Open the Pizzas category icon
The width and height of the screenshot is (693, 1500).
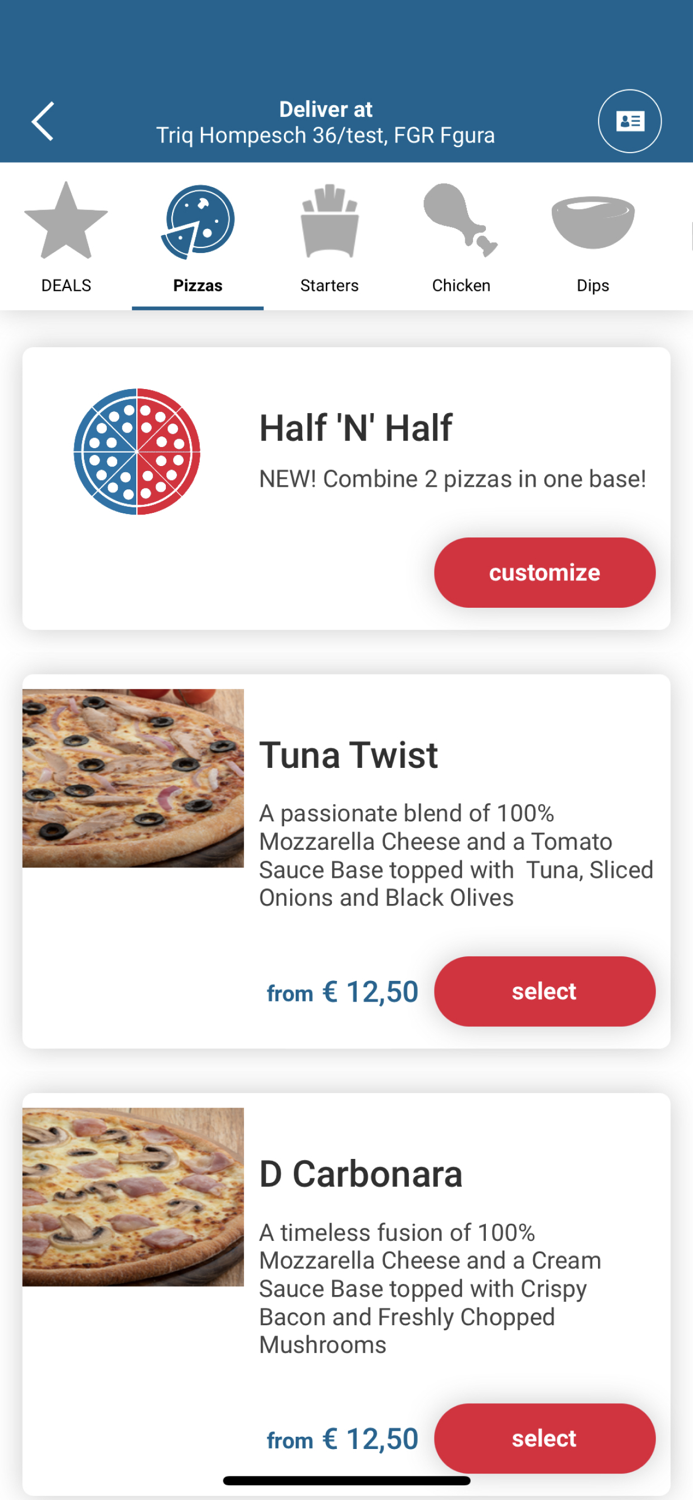[x=197, y=220]
